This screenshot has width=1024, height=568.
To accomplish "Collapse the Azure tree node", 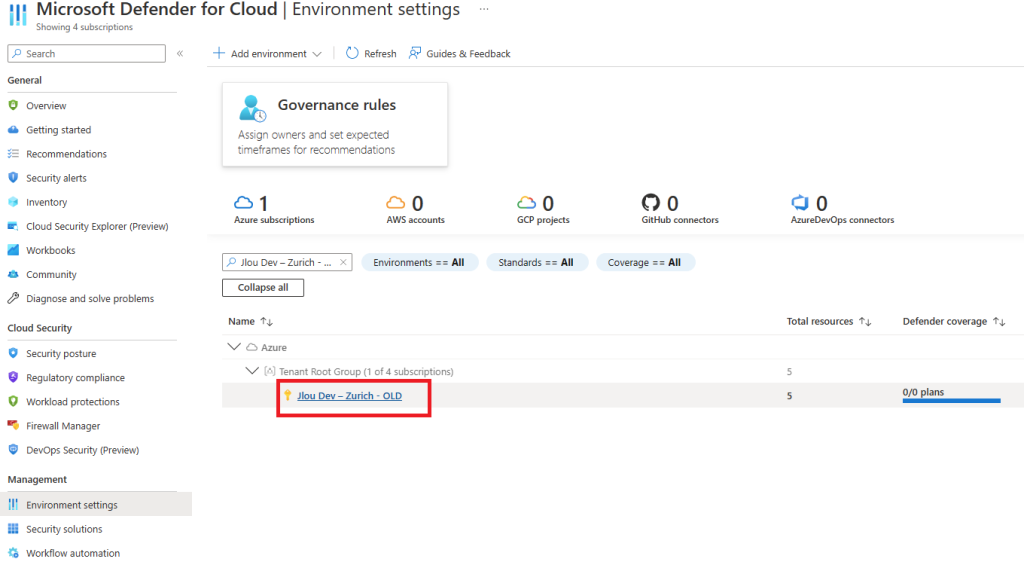I will tap(234, 347).
